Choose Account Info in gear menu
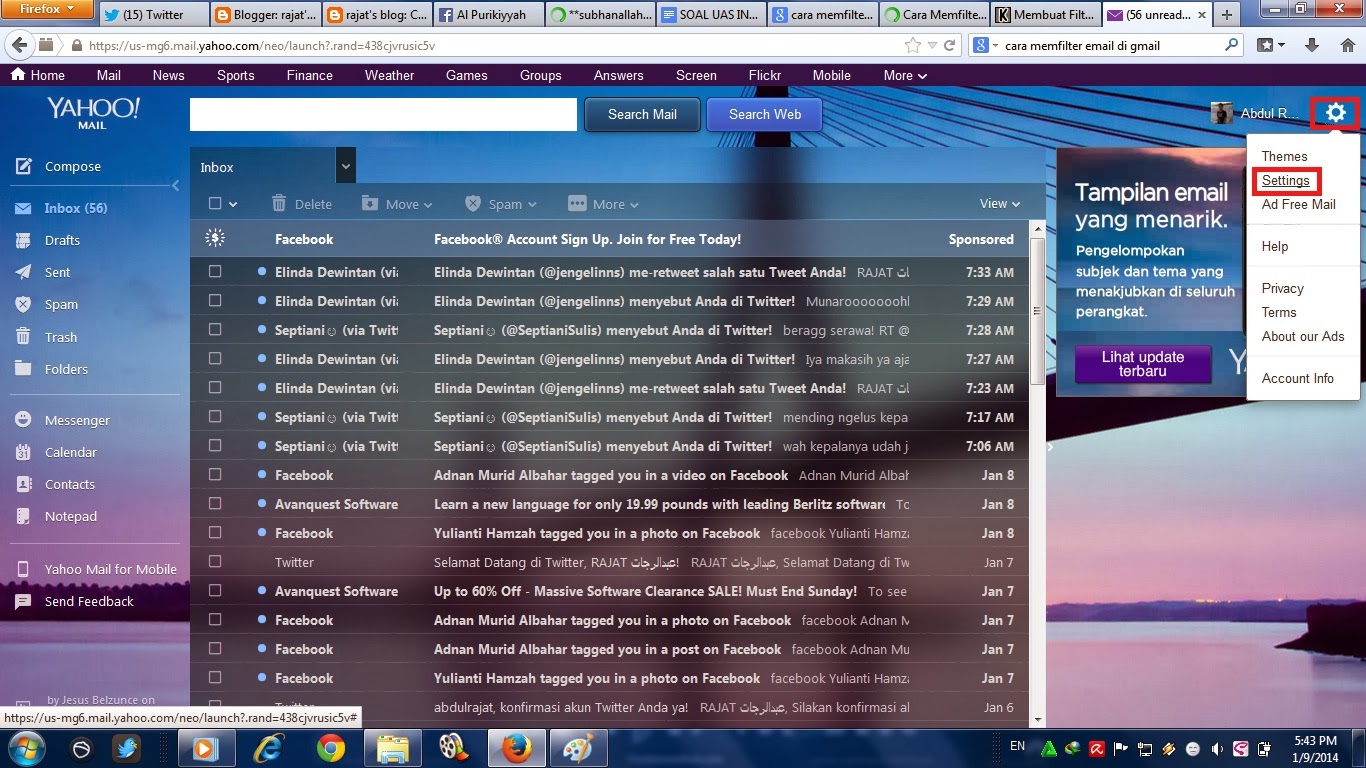Viewport: 1366px width, 768px height. (1297, 378)
